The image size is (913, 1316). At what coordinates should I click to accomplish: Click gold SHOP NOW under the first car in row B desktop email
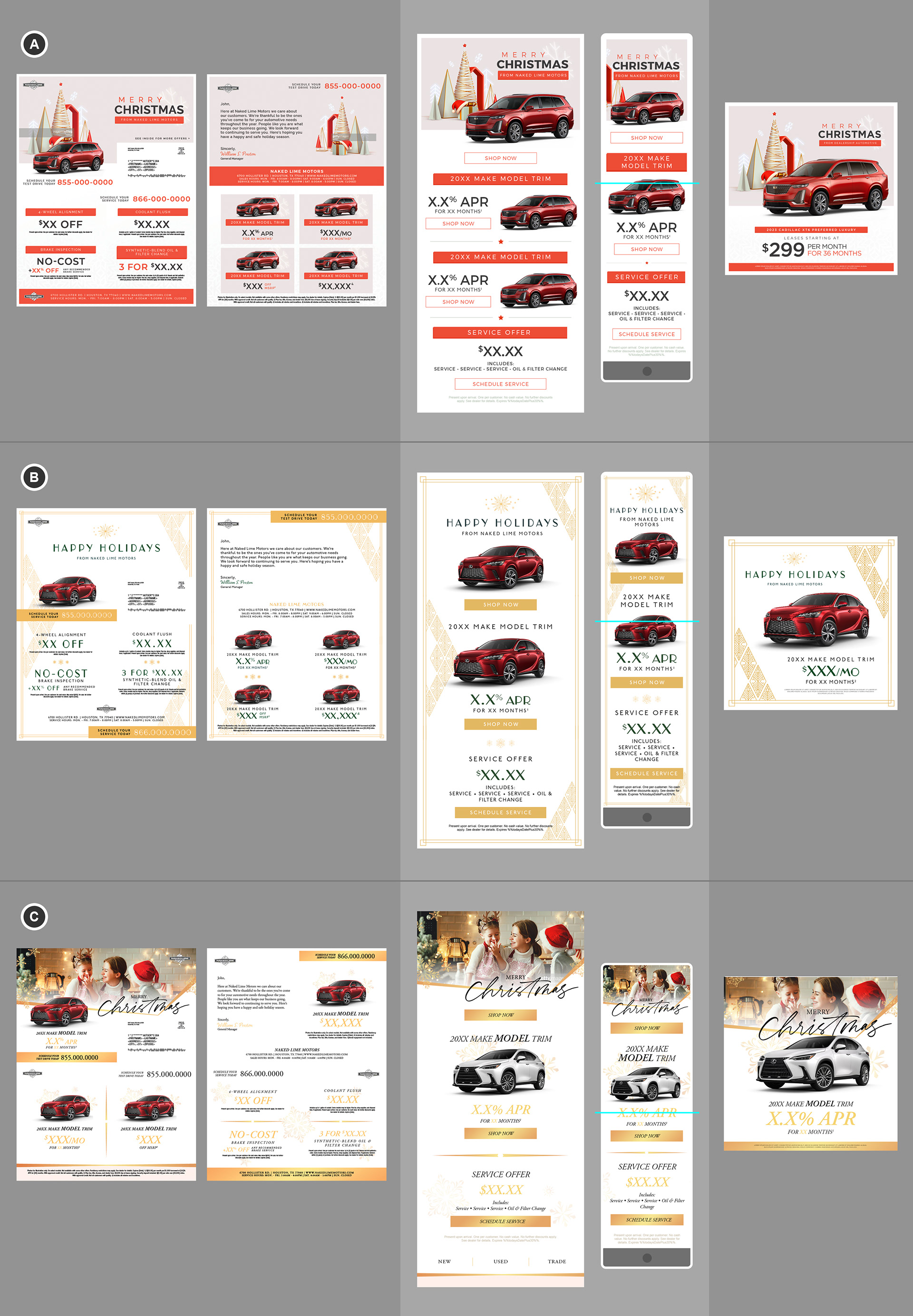(501, 605)
